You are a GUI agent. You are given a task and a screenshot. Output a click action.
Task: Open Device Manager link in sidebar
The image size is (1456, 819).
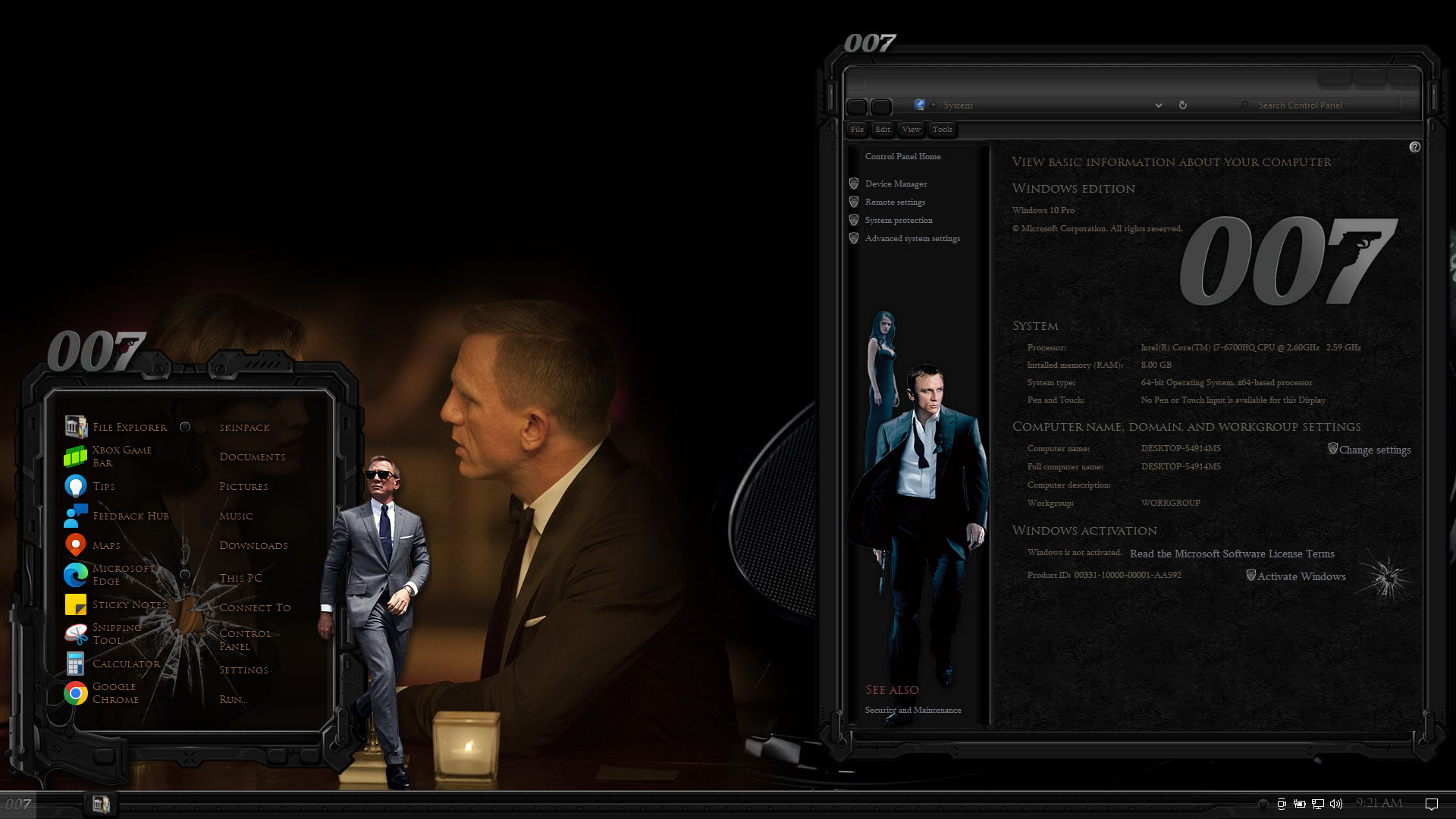pyautogui.click(x=896, y=184)
